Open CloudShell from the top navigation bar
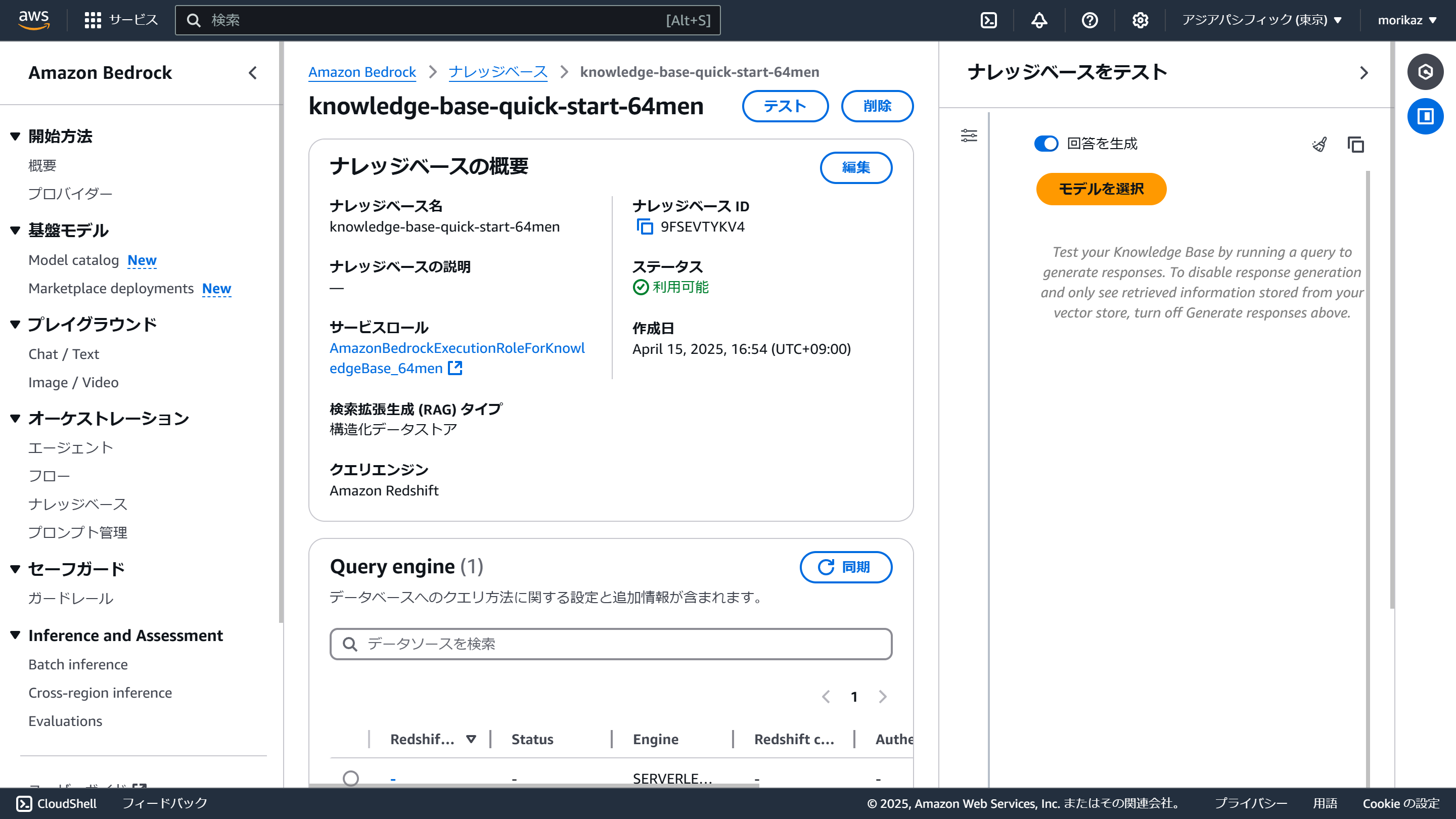Viewport: 1456px width, 819px height. [x=988, y=20]
